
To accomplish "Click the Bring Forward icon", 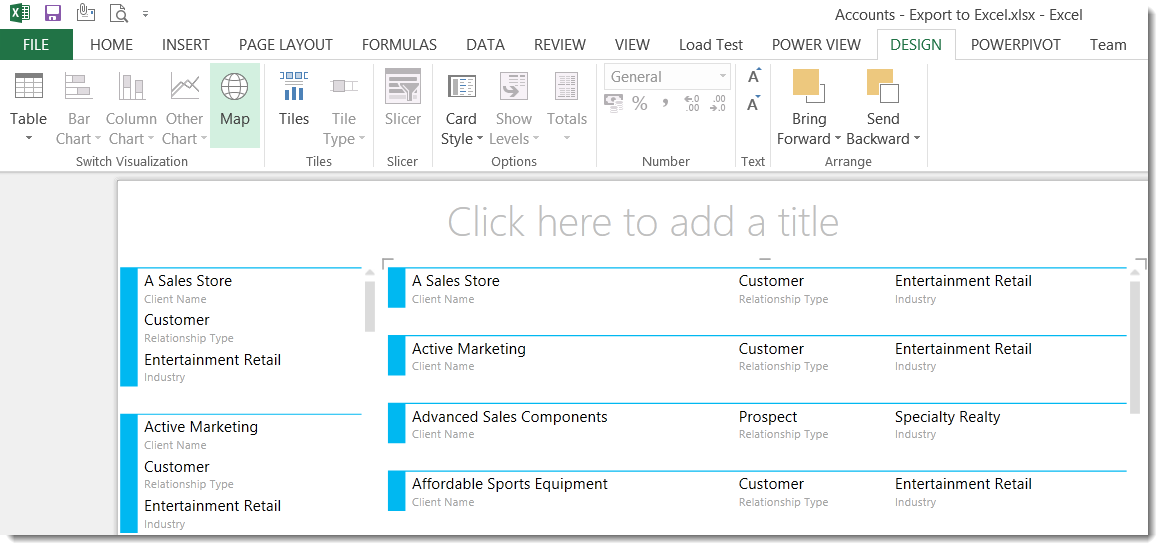I will pyautogui.click(x=808, y=87).
